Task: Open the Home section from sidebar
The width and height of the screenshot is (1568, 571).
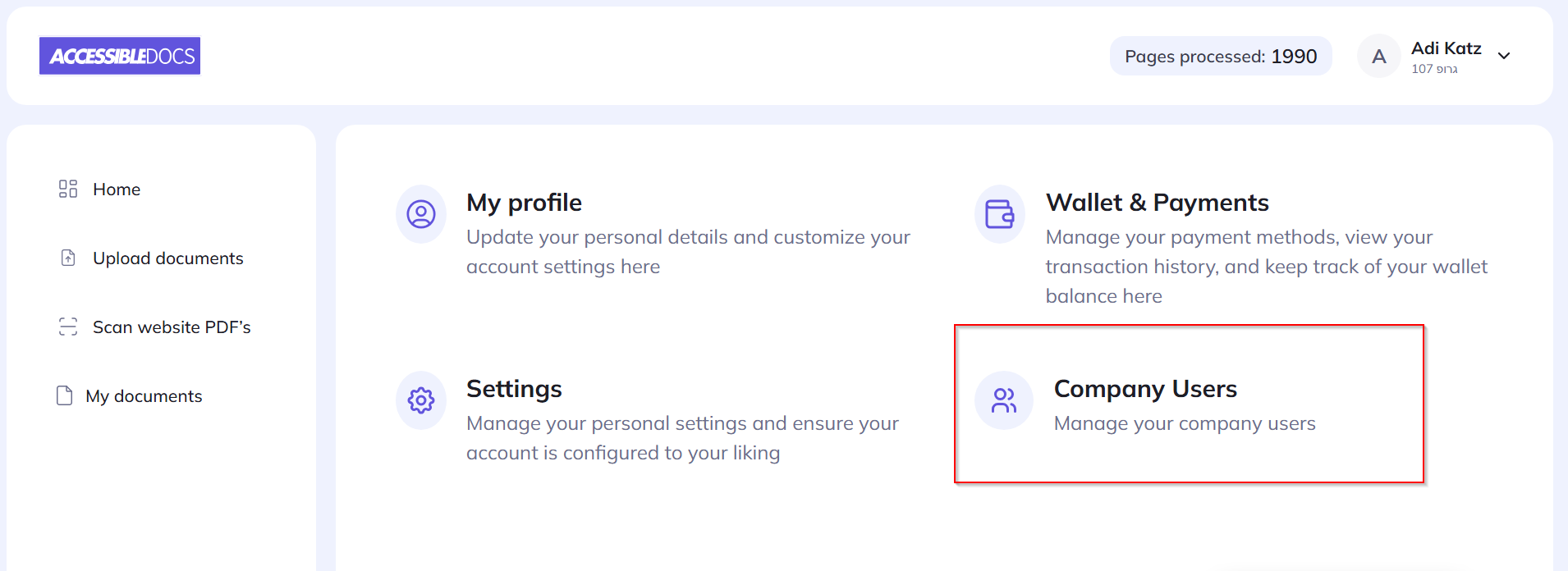Action: 116,189
